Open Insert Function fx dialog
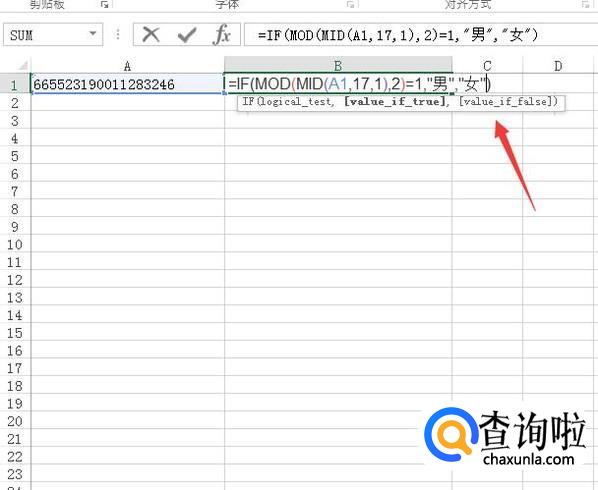 tap(222, 35)
